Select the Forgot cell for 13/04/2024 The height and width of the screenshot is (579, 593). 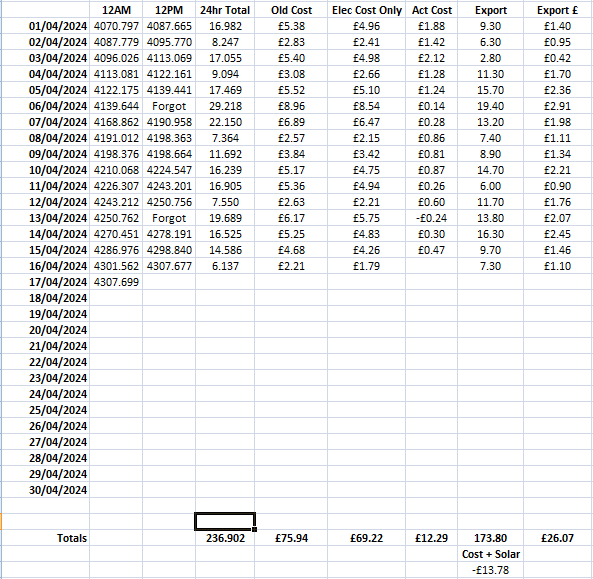[x=169, y=218]
